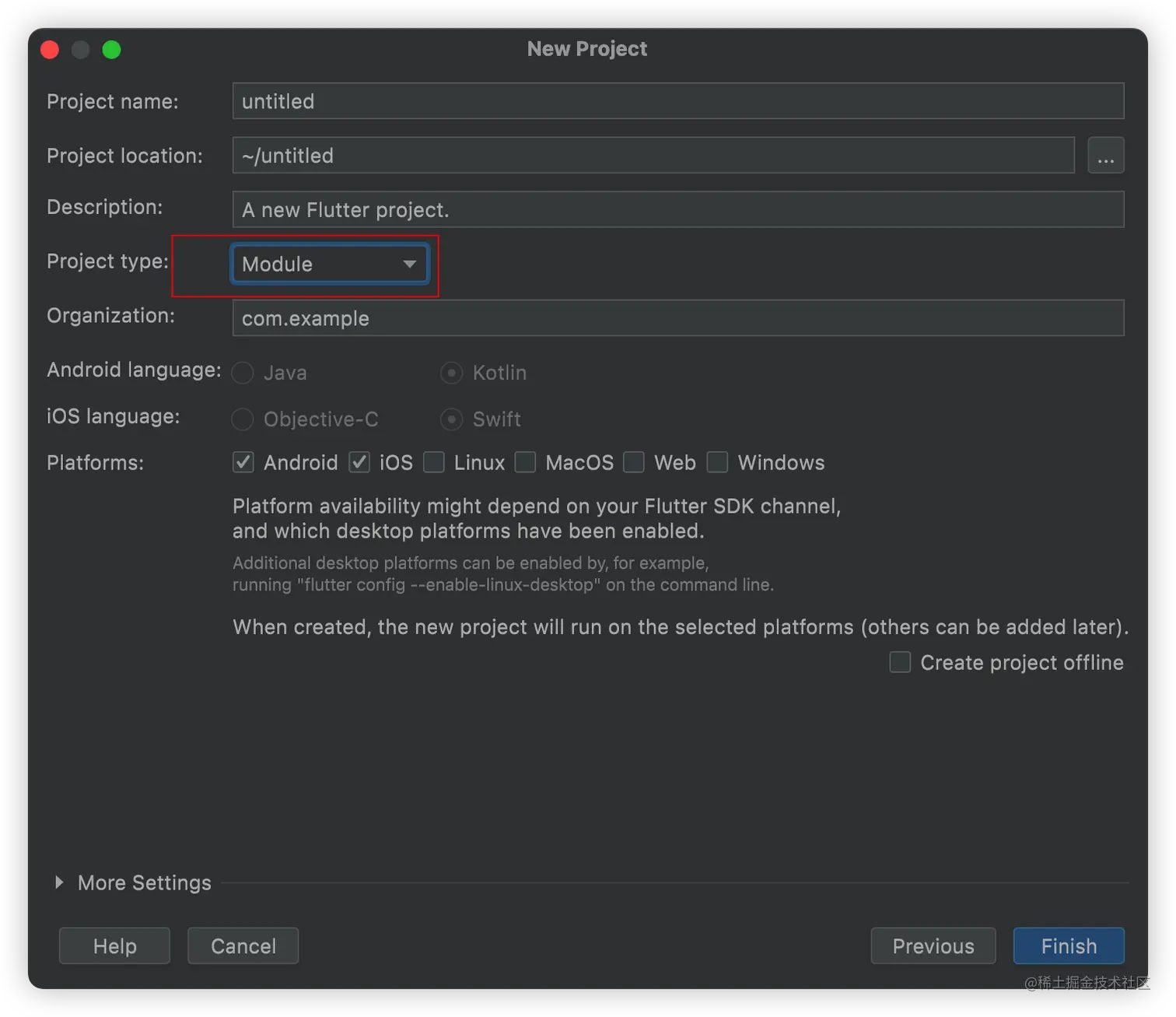This screenshot has height=1017, width=1176.
Task: Tick the Windows platform checkbox
Action: click(x=717, y=462)
